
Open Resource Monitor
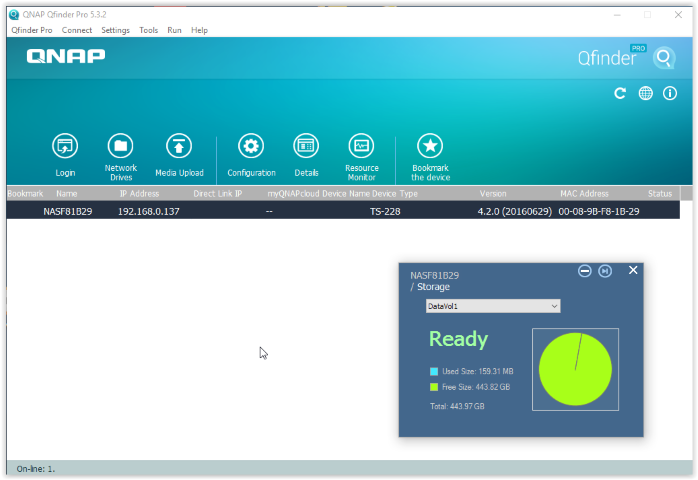click(x=361, y=146)
